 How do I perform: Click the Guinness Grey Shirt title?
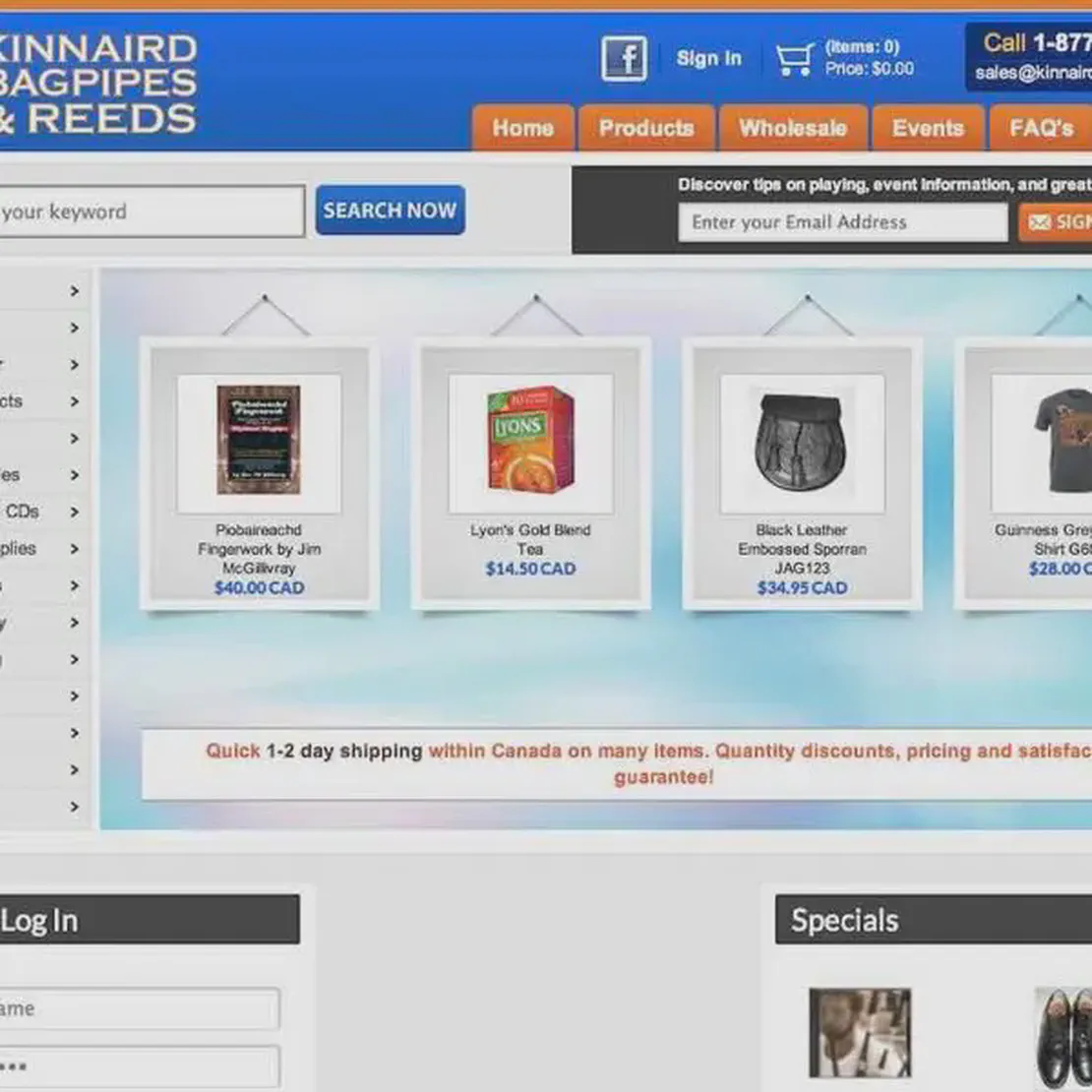coord(1043,539)
